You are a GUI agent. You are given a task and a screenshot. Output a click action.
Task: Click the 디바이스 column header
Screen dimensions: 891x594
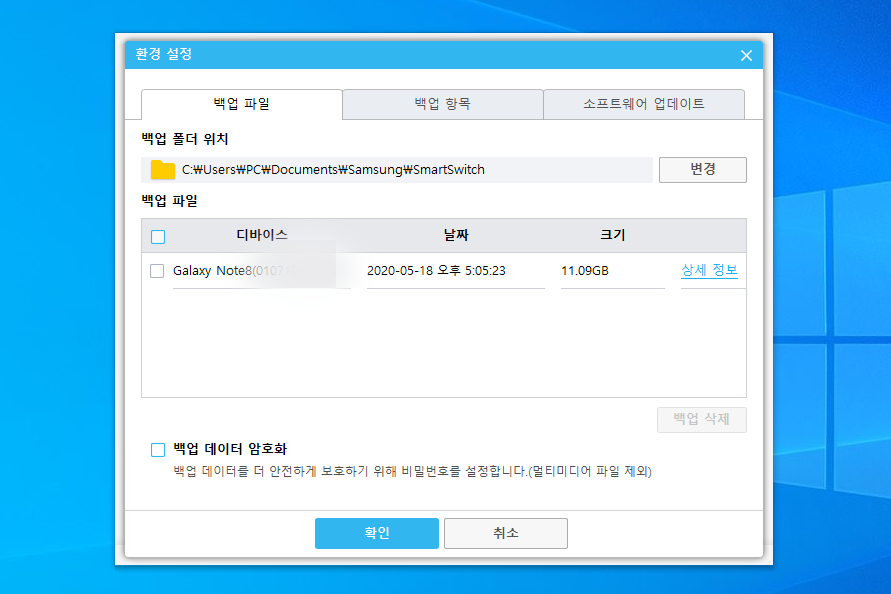tap(262, 235)
